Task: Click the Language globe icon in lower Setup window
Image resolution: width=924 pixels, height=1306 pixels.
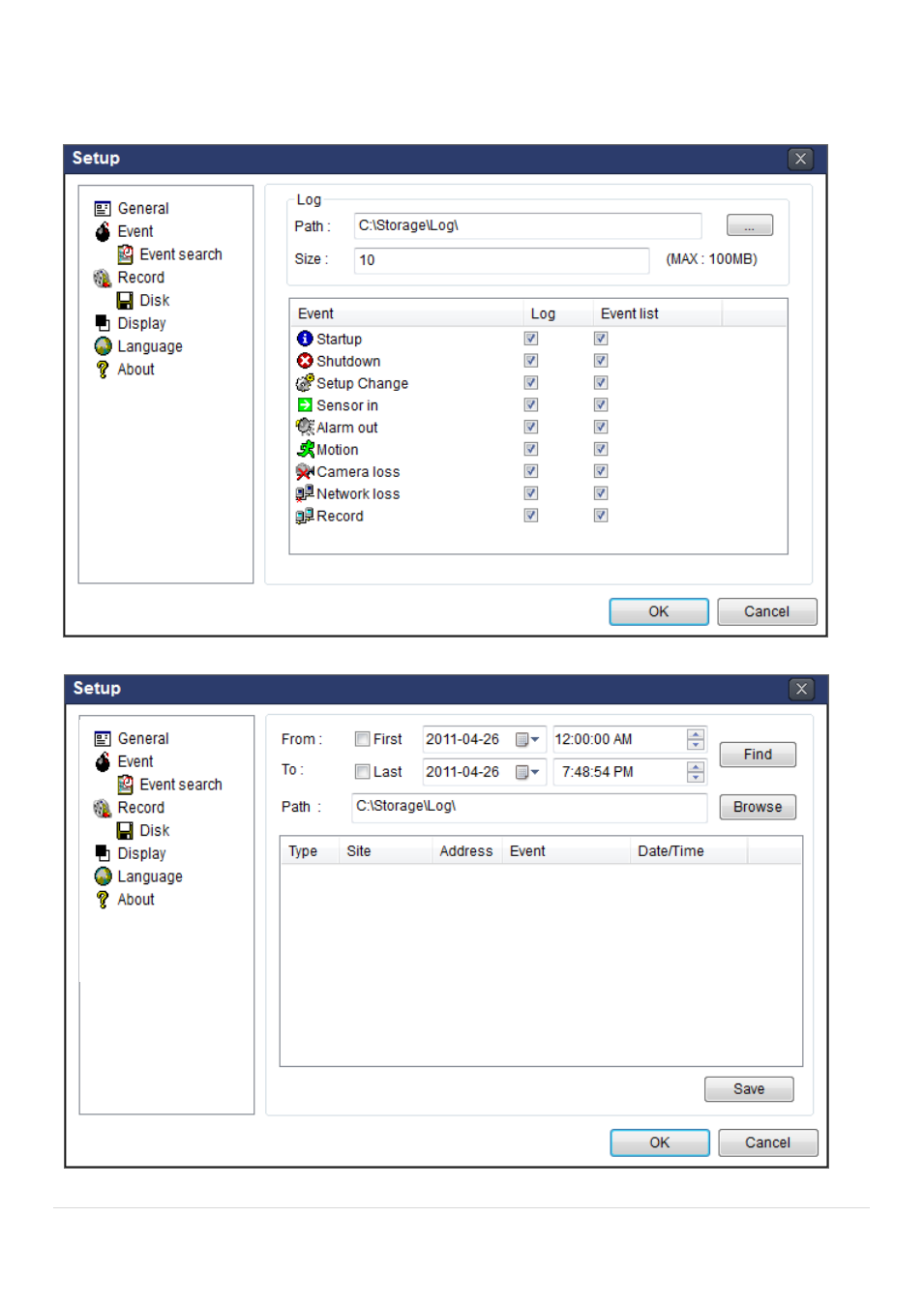Action: click(103, 876)
